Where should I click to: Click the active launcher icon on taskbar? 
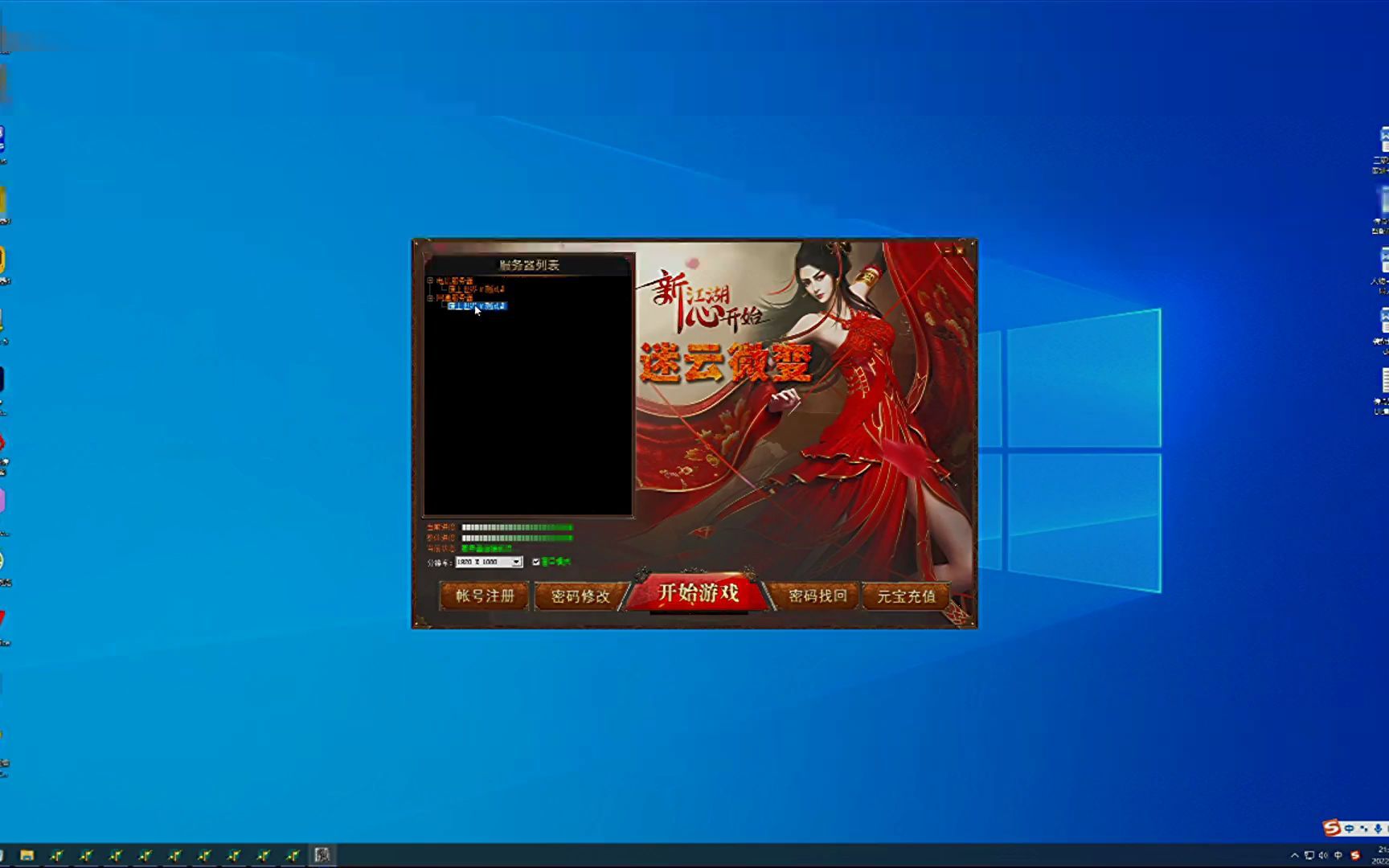click(x=322, y=855)
